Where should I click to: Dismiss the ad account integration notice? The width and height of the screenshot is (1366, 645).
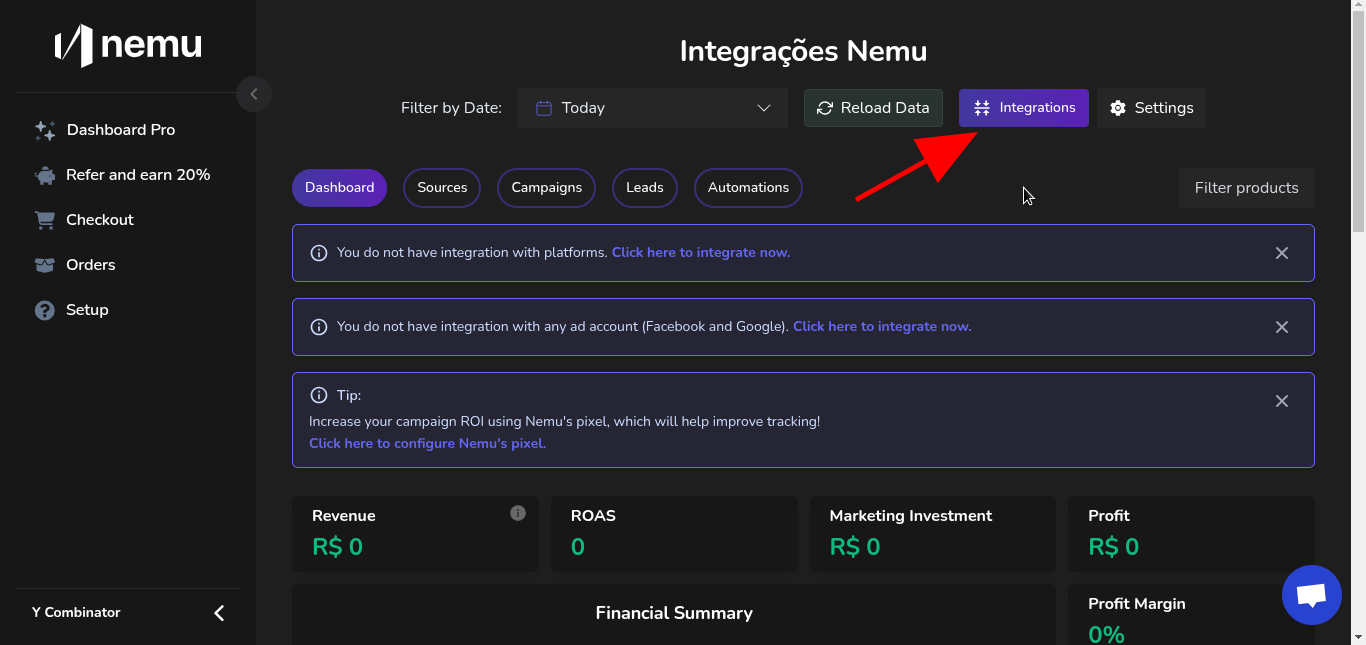click(x=1282, y=327)
